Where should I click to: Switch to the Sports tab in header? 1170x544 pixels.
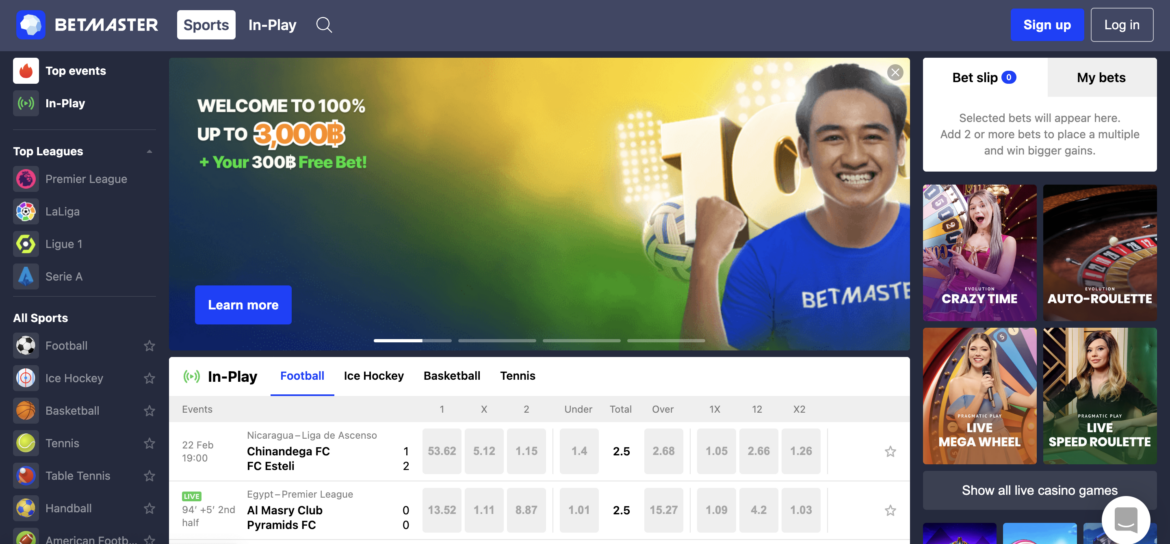click(206, 25)
